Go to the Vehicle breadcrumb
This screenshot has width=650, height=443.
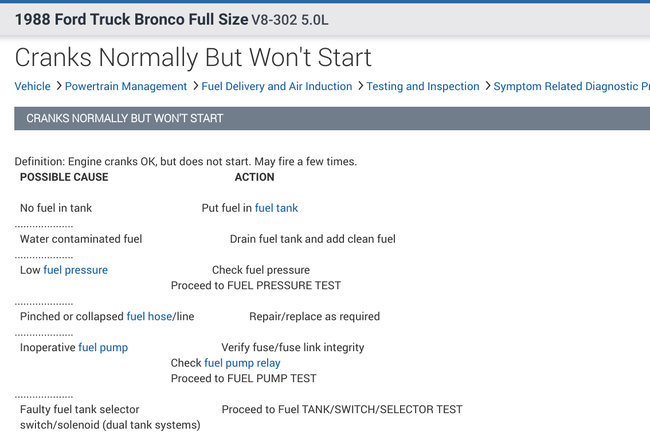[32, 87]
